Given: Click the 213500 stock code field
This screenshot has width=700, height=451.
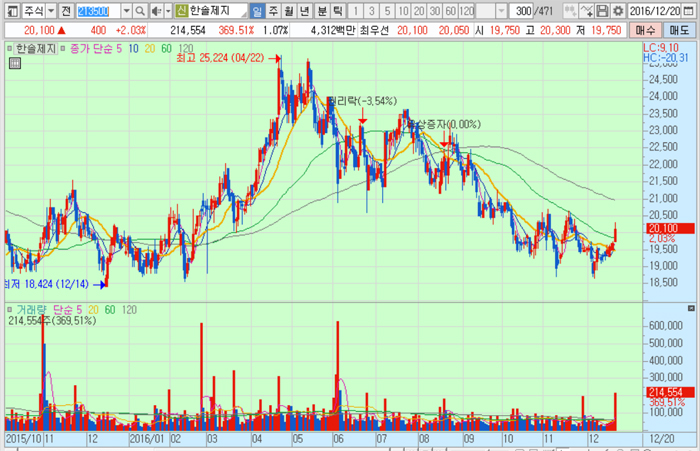Looking at the screenshot, I should click(x=97, y=10).
